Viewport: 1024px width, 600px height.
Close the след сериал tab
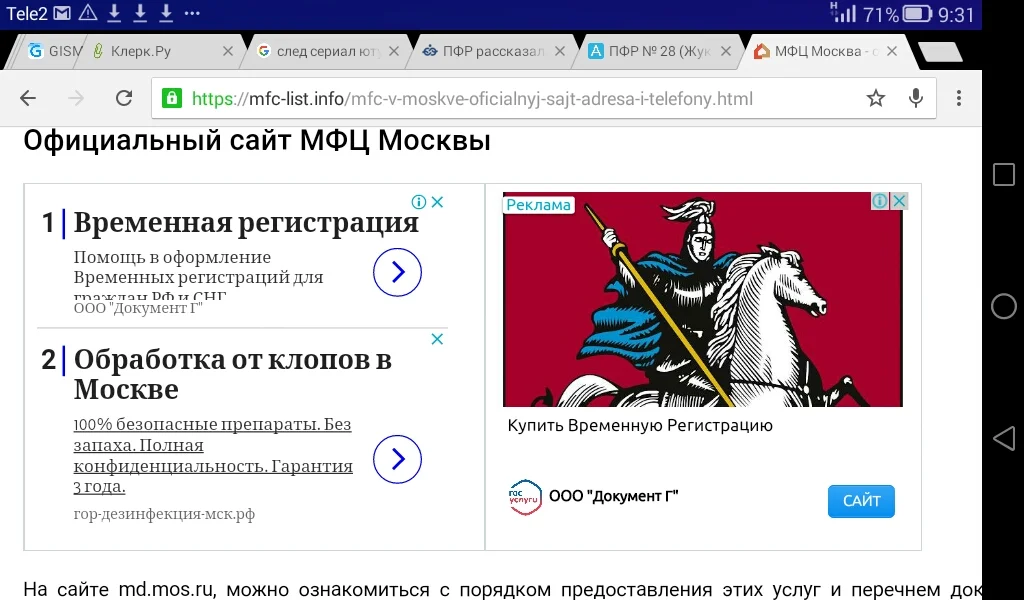point(394,51)
